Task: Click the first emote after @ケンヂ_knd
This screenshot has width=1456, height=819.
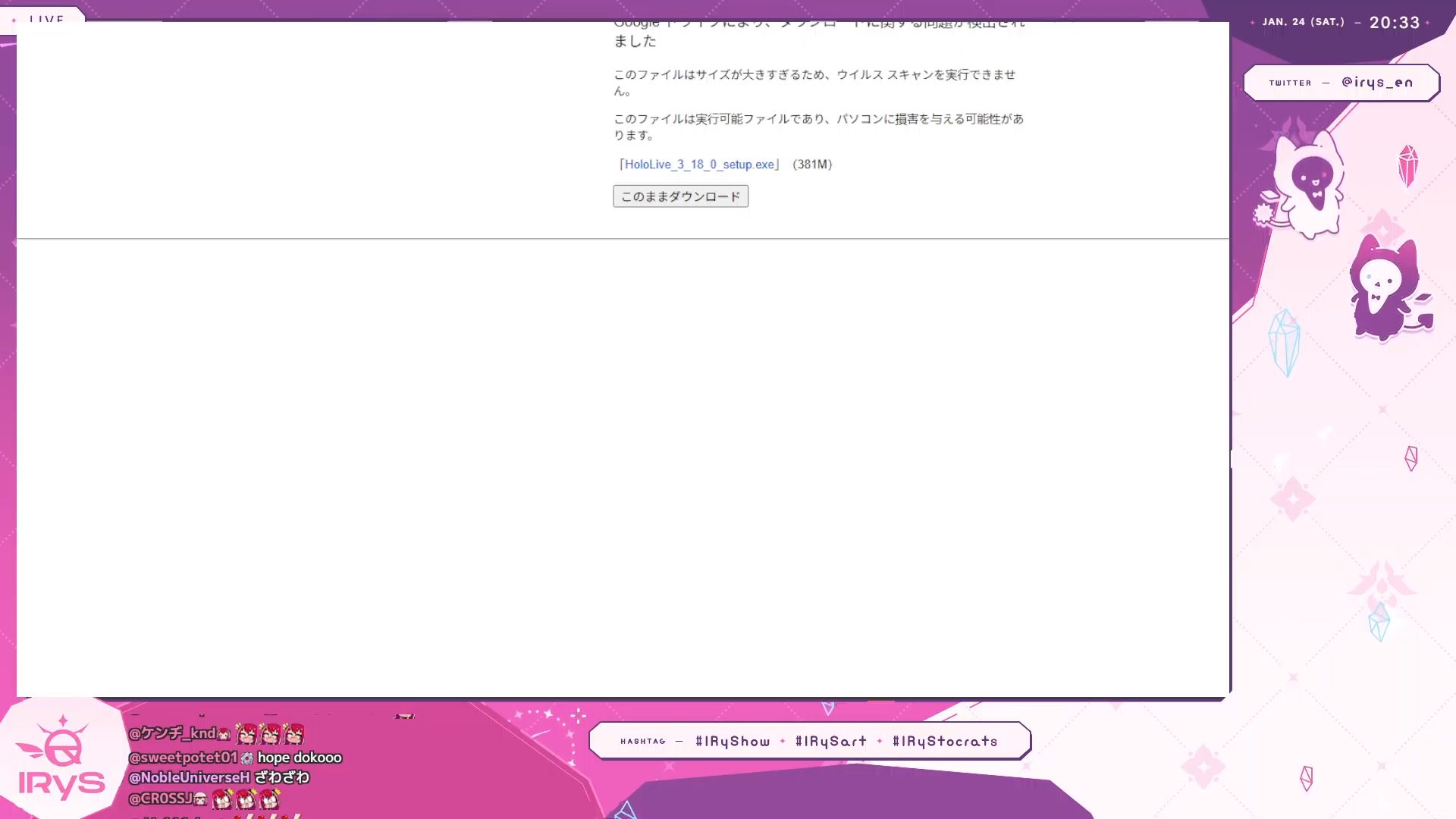Action: click(246, 734)
